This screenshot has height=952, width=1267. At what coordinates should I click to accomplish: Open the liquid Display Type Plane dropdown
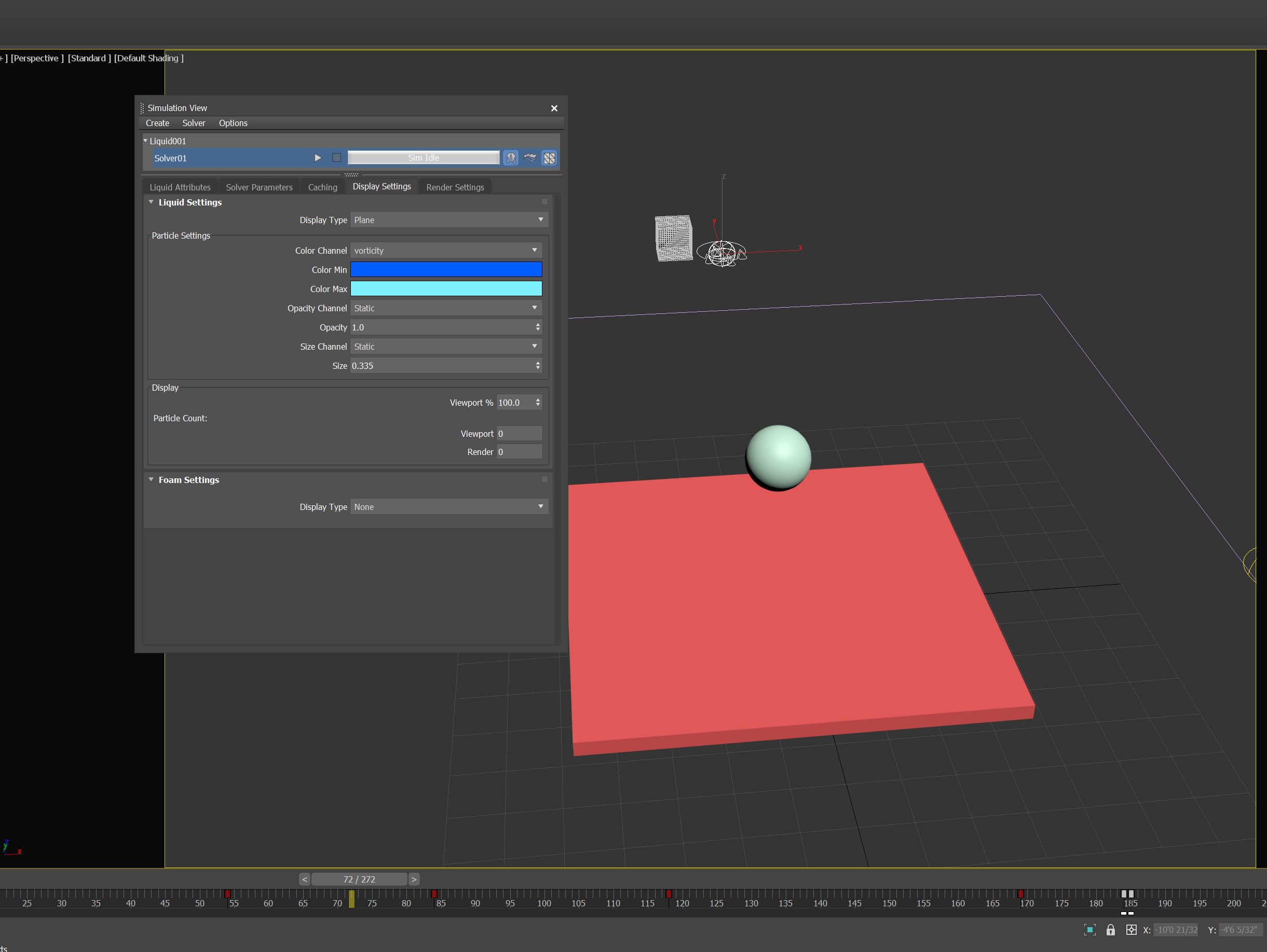[x=448, y=220]
